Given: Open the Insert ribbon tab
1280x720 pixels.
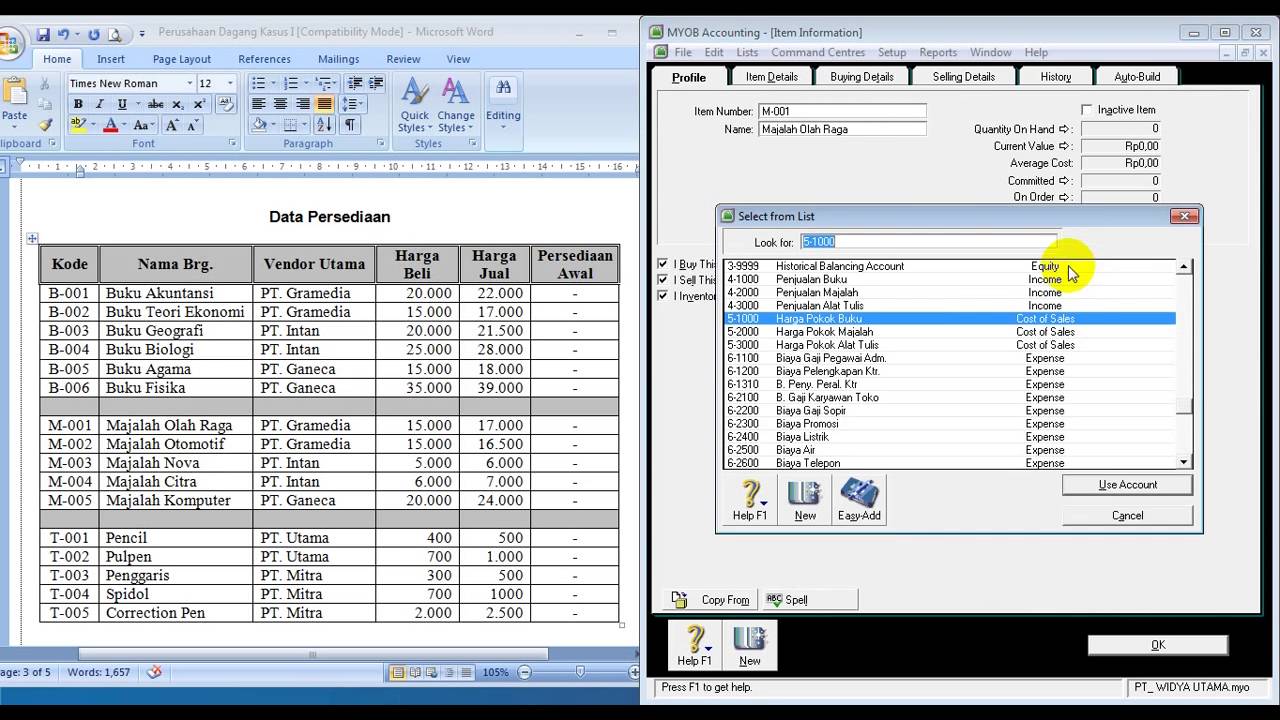Looking at the screenshot, I should [x=111, y=59].
